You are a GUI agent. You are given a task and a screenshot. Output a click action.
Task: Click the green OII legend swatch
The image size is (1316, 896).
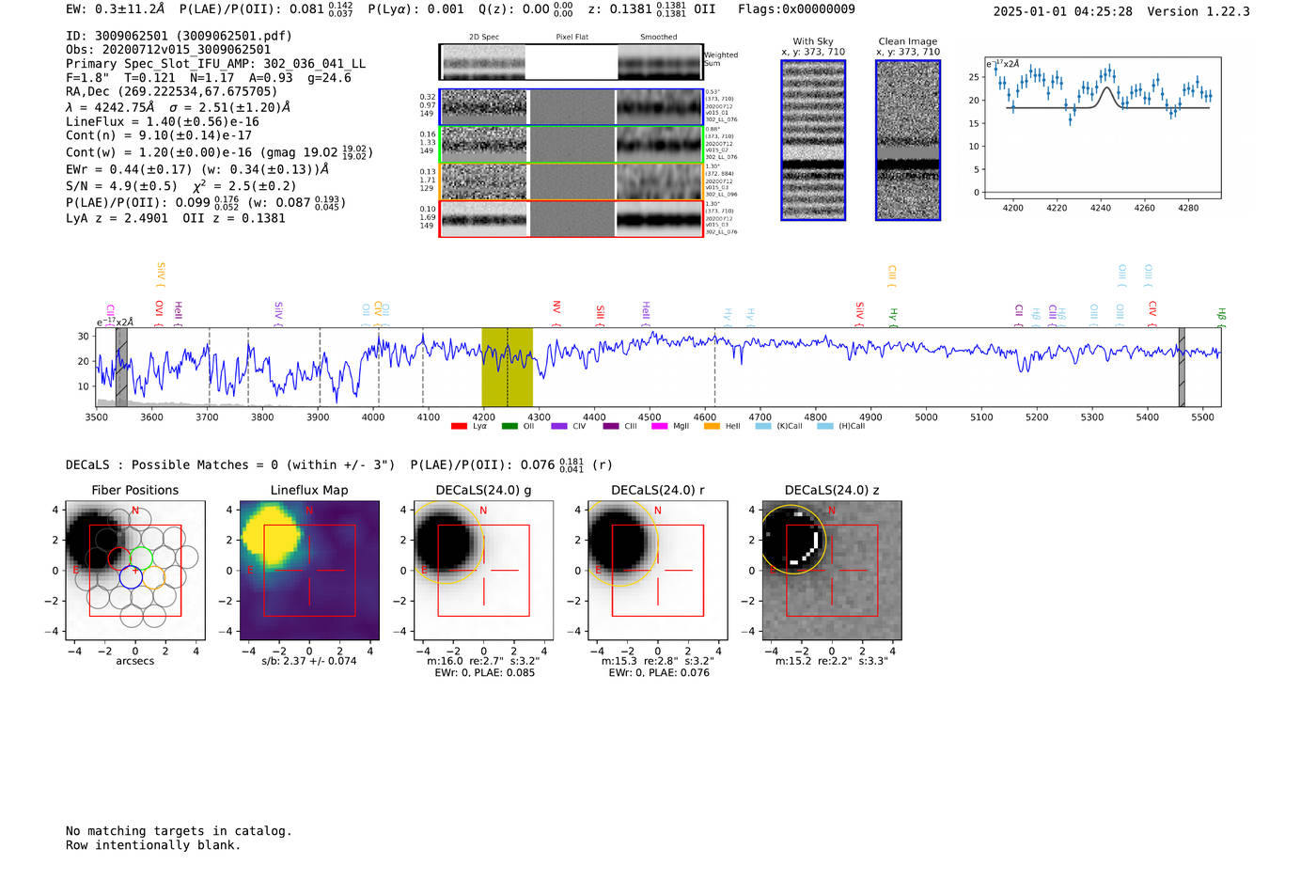(x=509, y=426)
